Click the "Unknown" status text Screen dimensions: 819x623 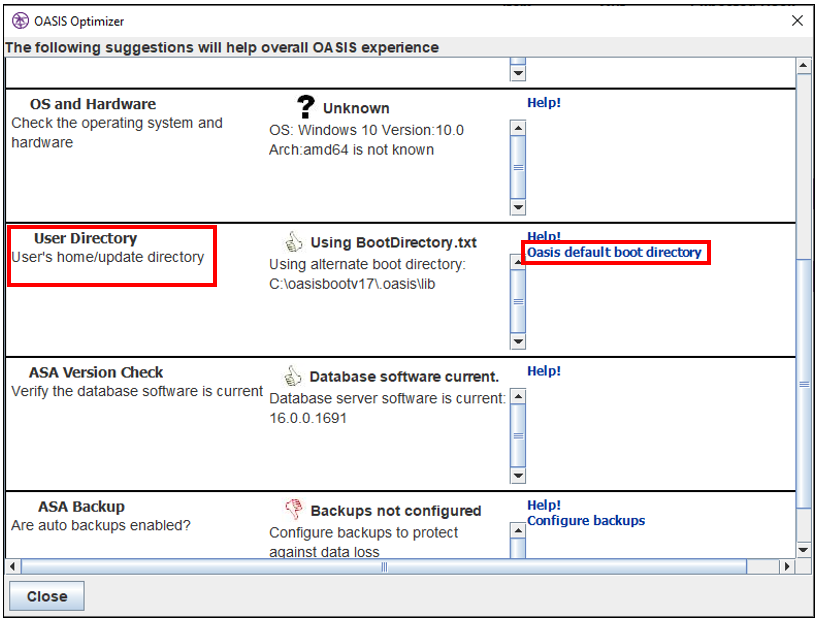click(x=356, y=108)
